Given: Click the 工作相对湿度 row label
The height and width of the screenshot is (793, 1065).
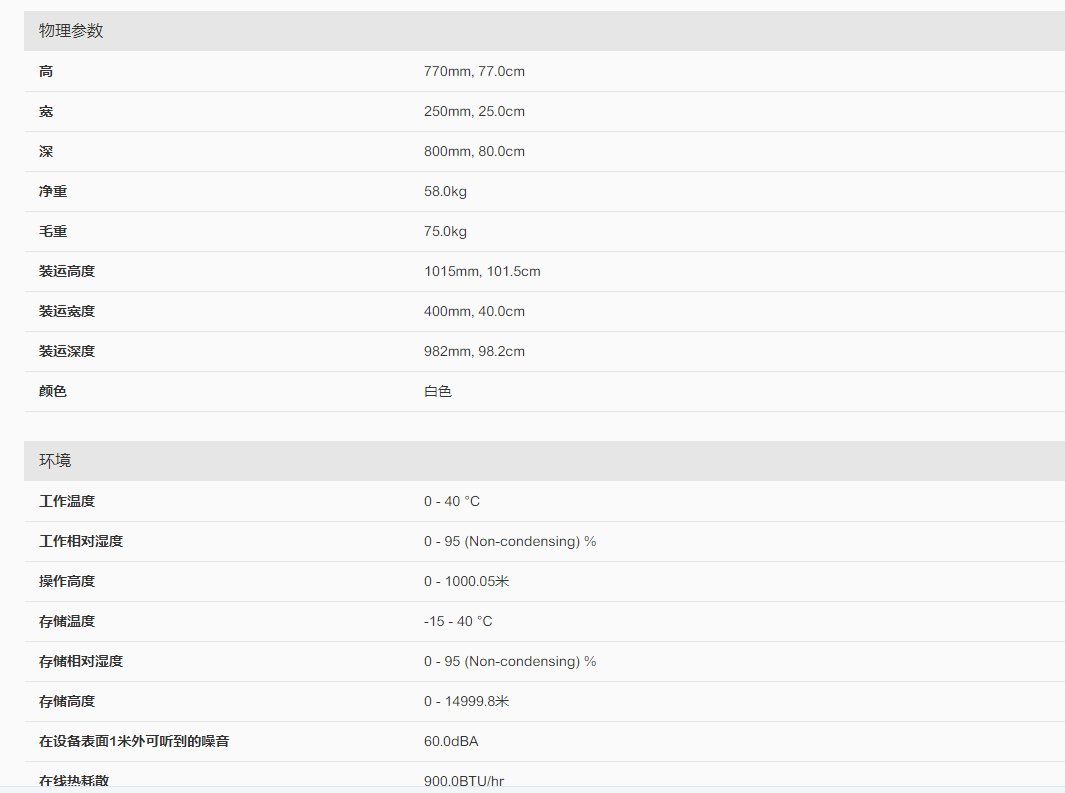Looking at the screenshot, I should (81, 541).
